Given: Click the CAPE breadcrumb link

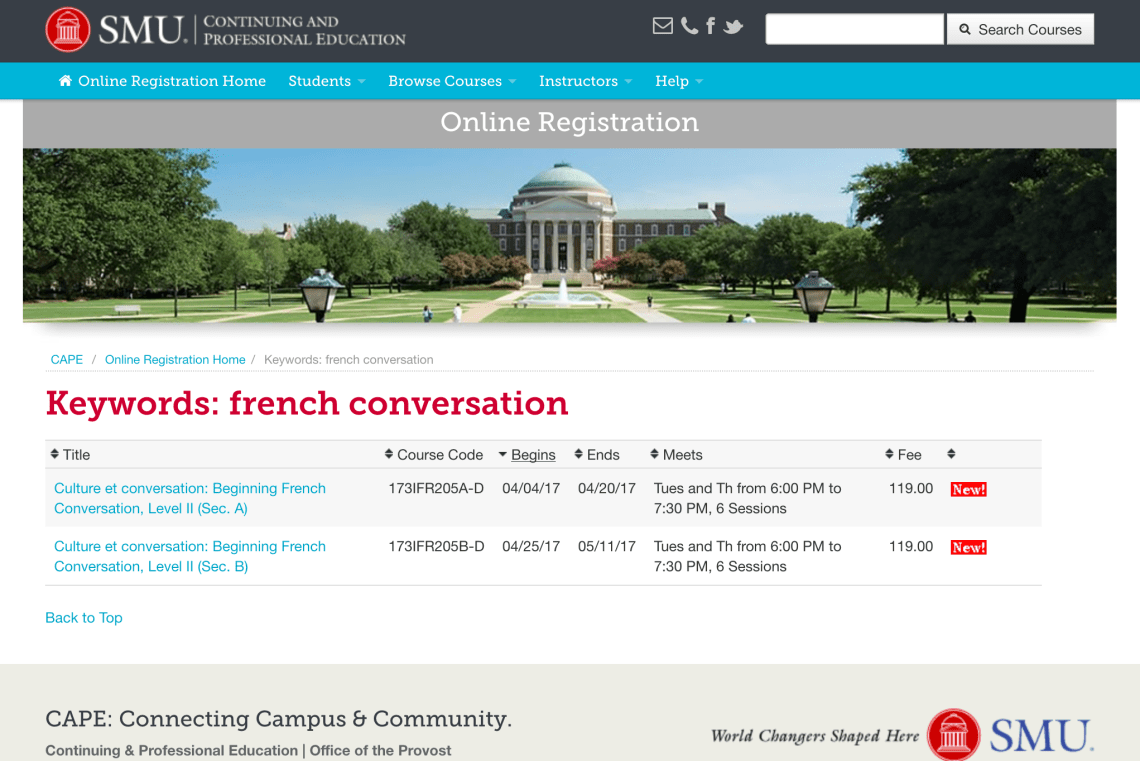Looking at the screenshot, I should point(67,359).
